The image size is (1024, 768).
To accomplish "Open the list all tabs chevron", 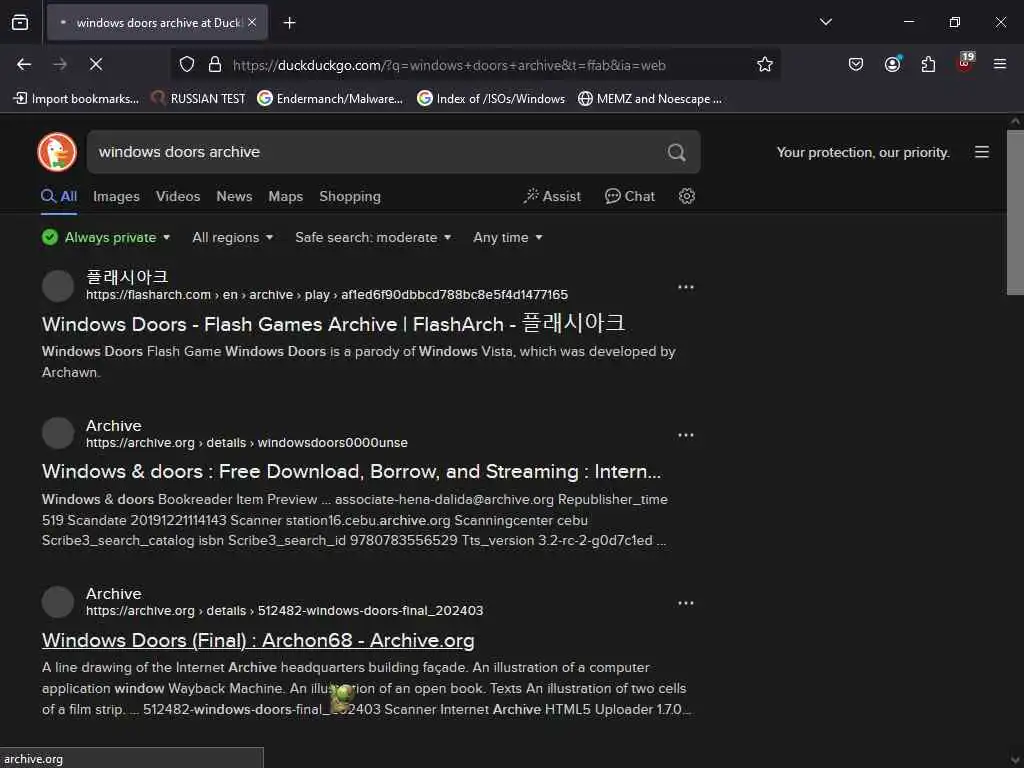I will (x=825, y=22).
